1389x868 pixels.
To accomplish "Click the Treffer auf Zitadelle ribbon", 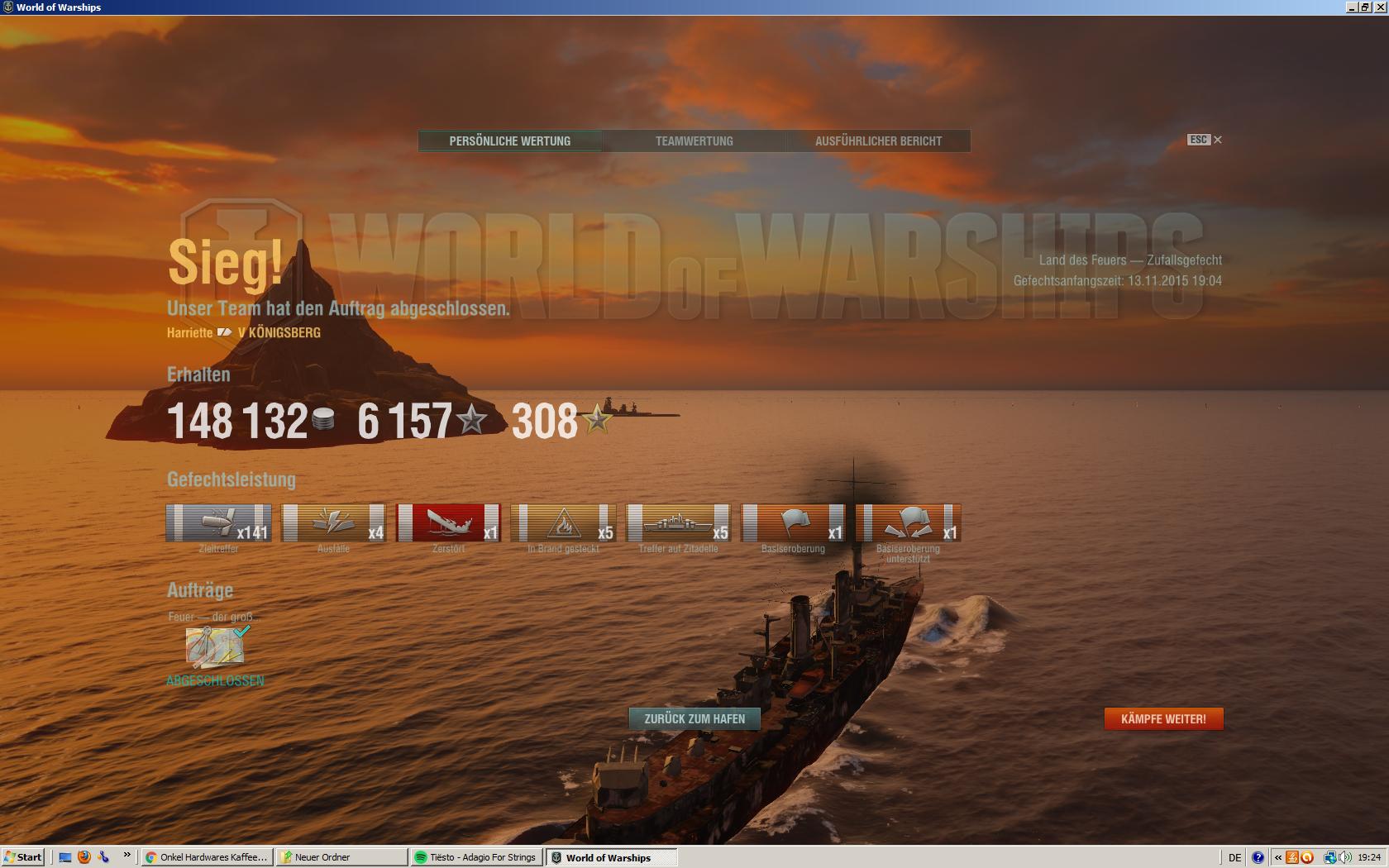I will coord(678,522).
